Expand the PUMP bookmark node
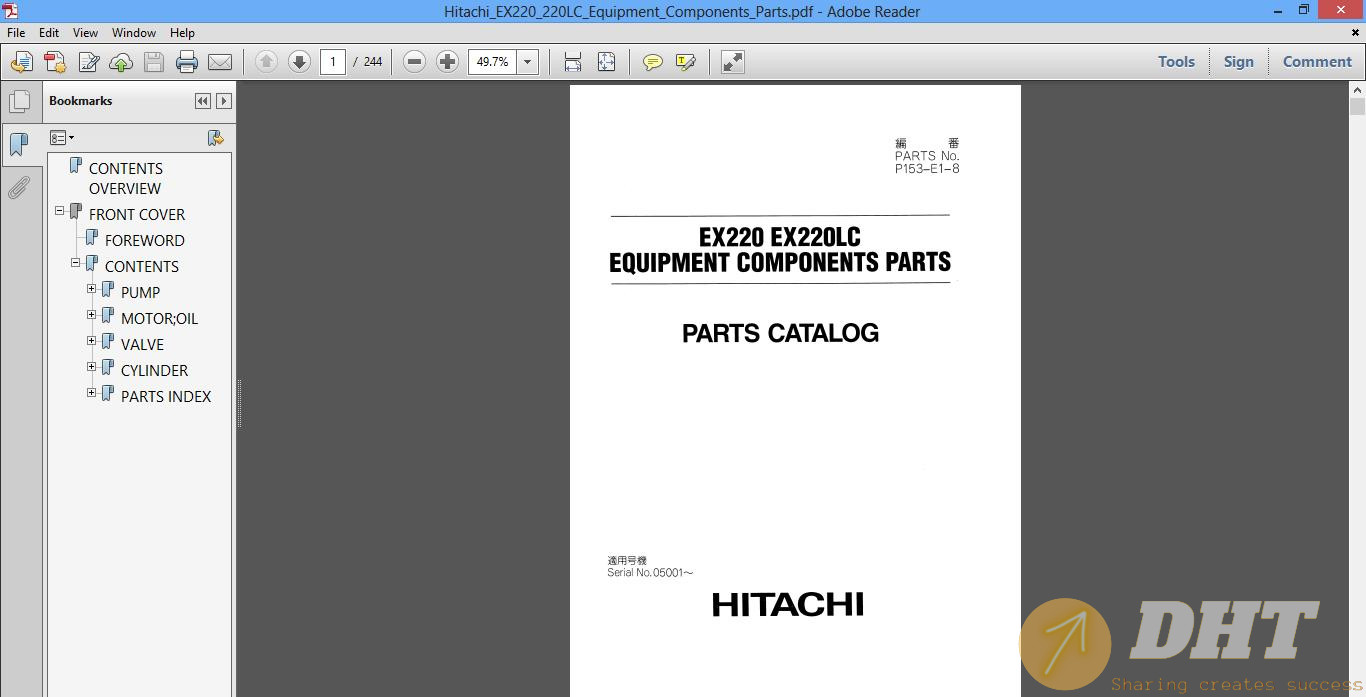The height and width of the screenshot is (697, 1366). tap(92, 289)
